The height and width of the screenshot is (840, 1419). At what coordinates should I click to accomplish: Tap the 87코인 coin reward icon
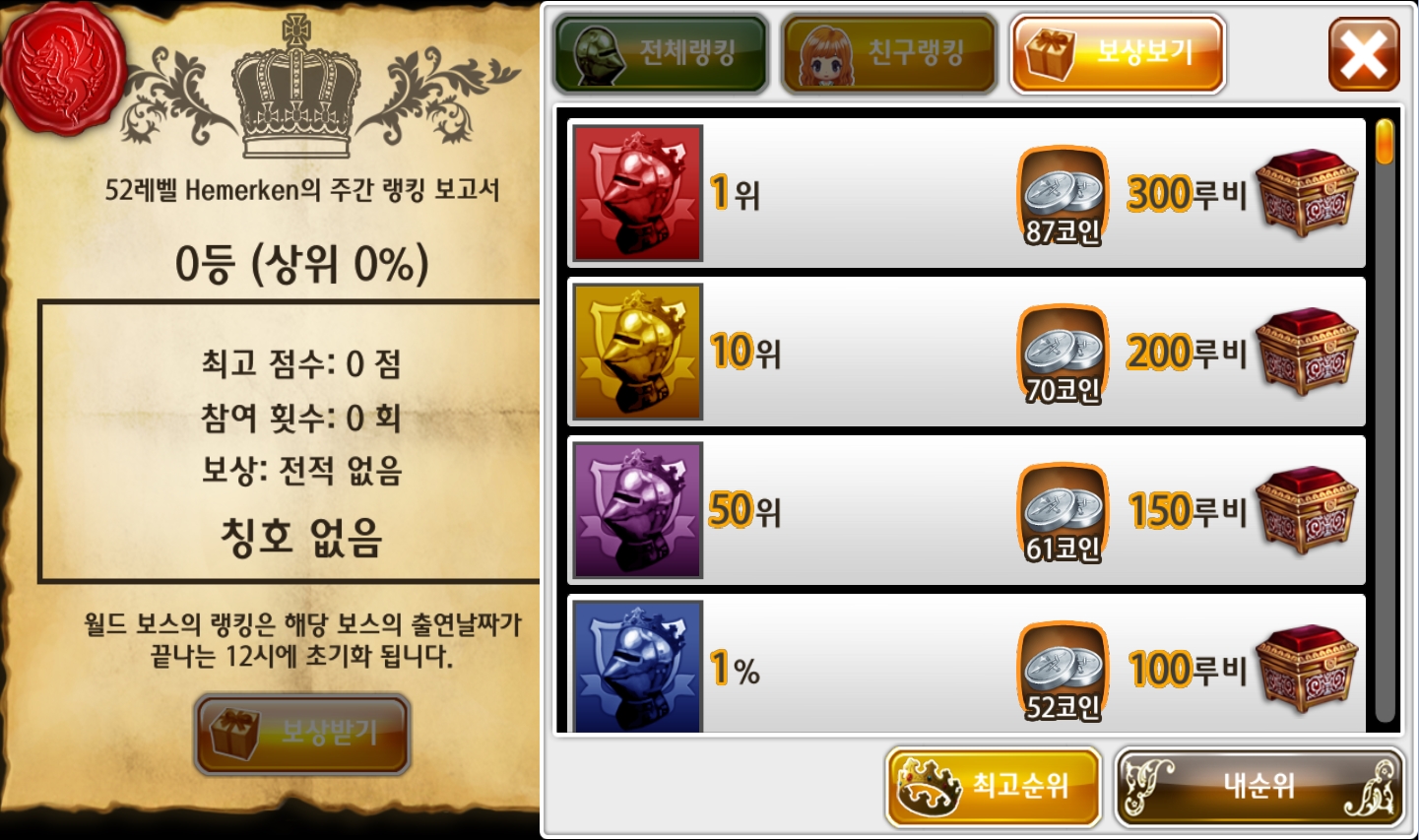click(x=1063, y=196)
